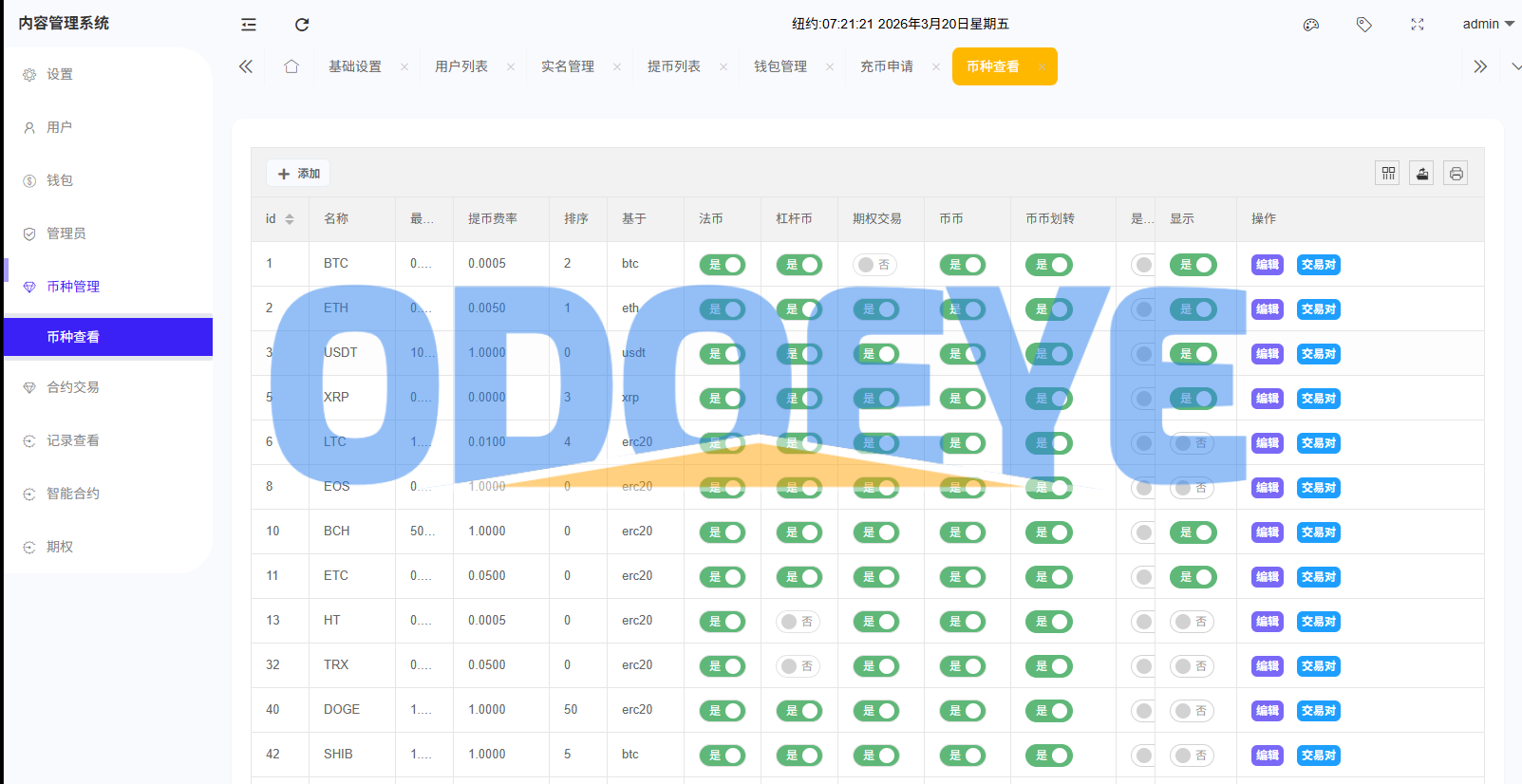Viewport: 1522px width, 784px height.
Task: Expand the 合约交易 sidebar menu
Action: [108, 387]
